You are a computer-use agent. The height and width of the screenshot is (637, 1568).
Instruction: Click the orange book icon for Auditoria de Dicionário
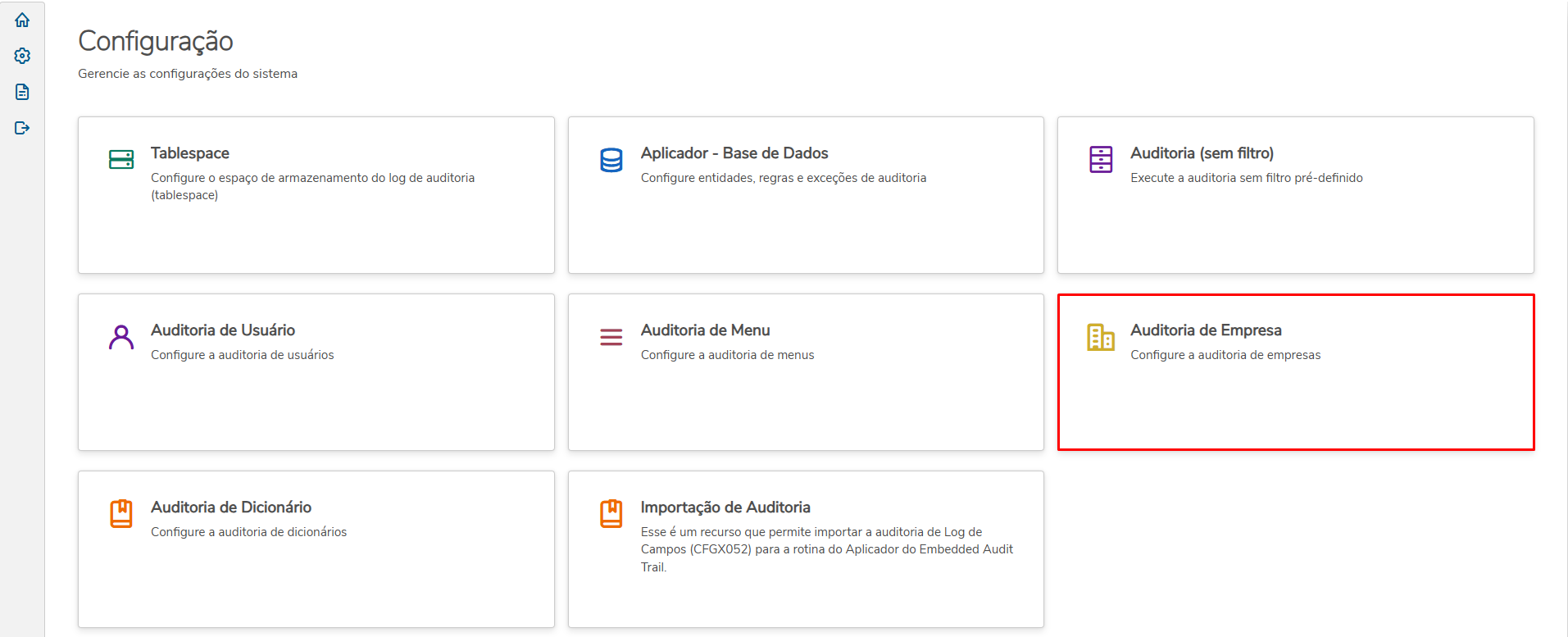point(121,514)
